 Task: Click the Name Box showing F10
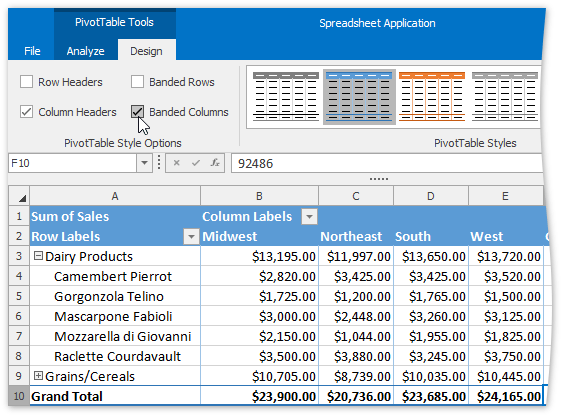[x=73, y=163]
